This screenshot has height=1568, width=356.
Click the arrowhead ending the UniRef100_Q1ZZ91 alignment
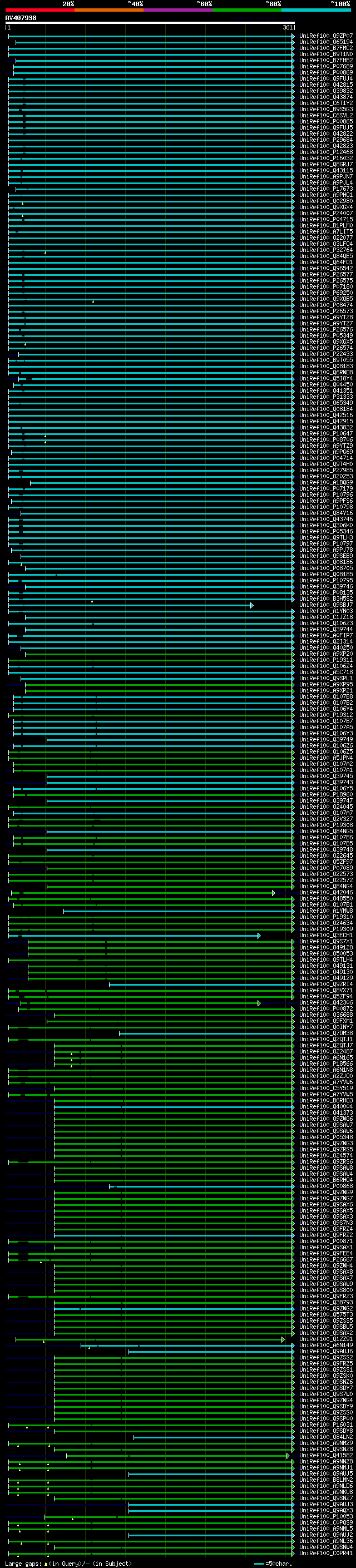click(x=283, y=1339)
